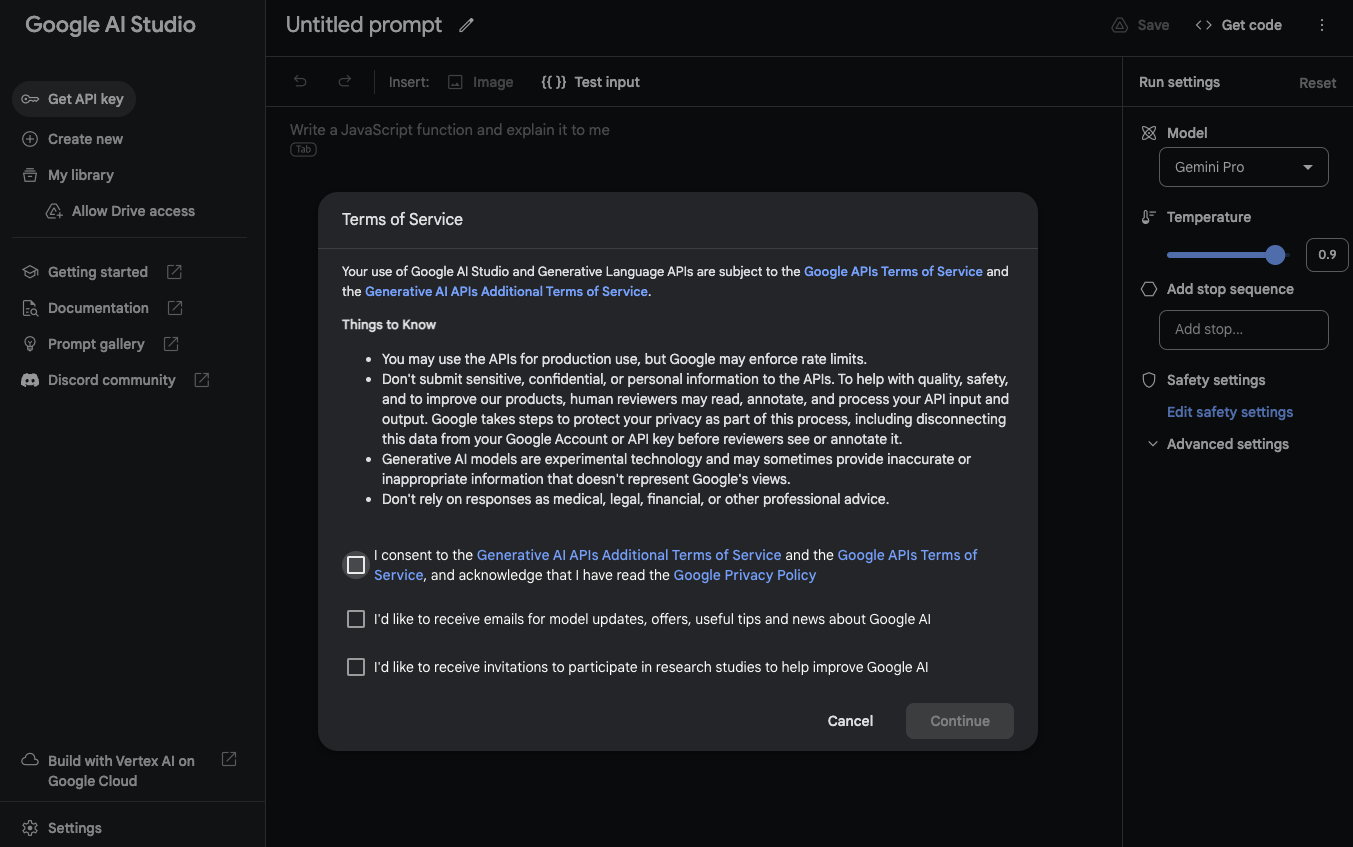1353x847 pixels.
Task: Click the plus icon for Create new
Action: 30,139
